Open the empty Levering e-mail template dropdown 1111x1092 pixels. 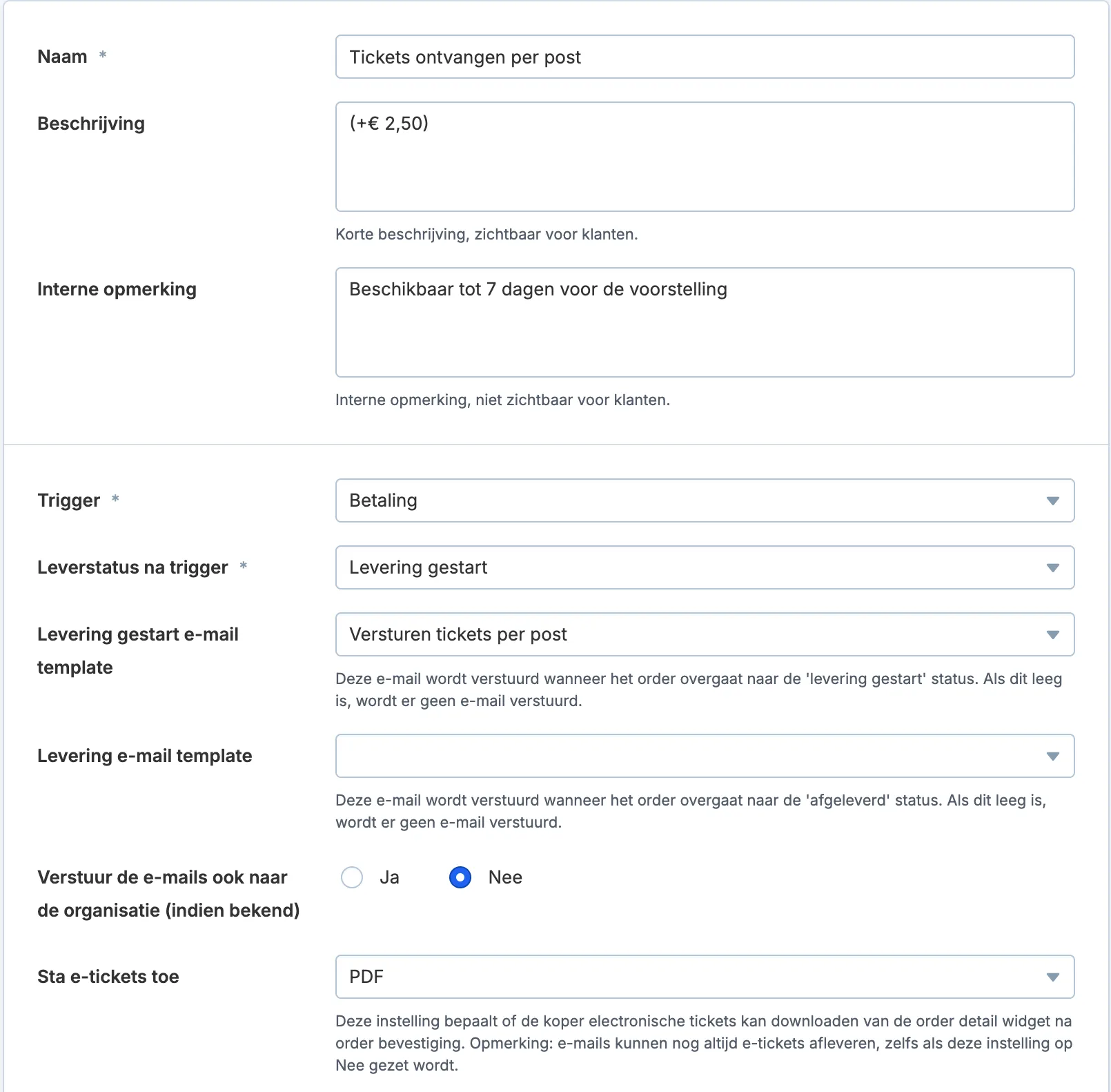point(705,756)
